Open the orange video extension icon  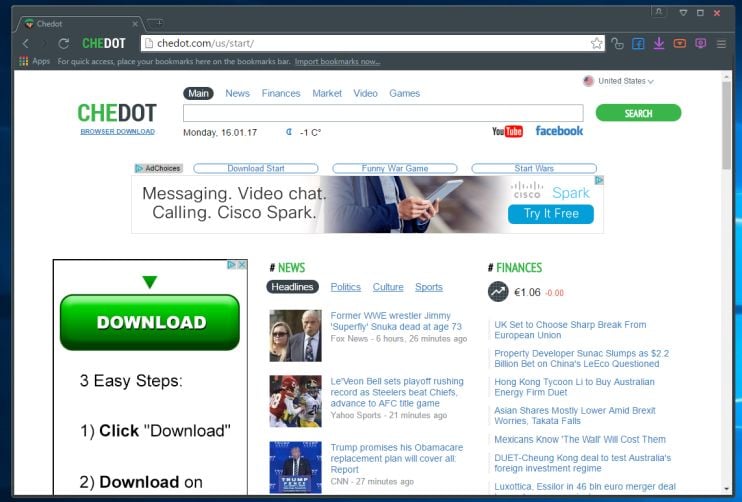point(680,44)
